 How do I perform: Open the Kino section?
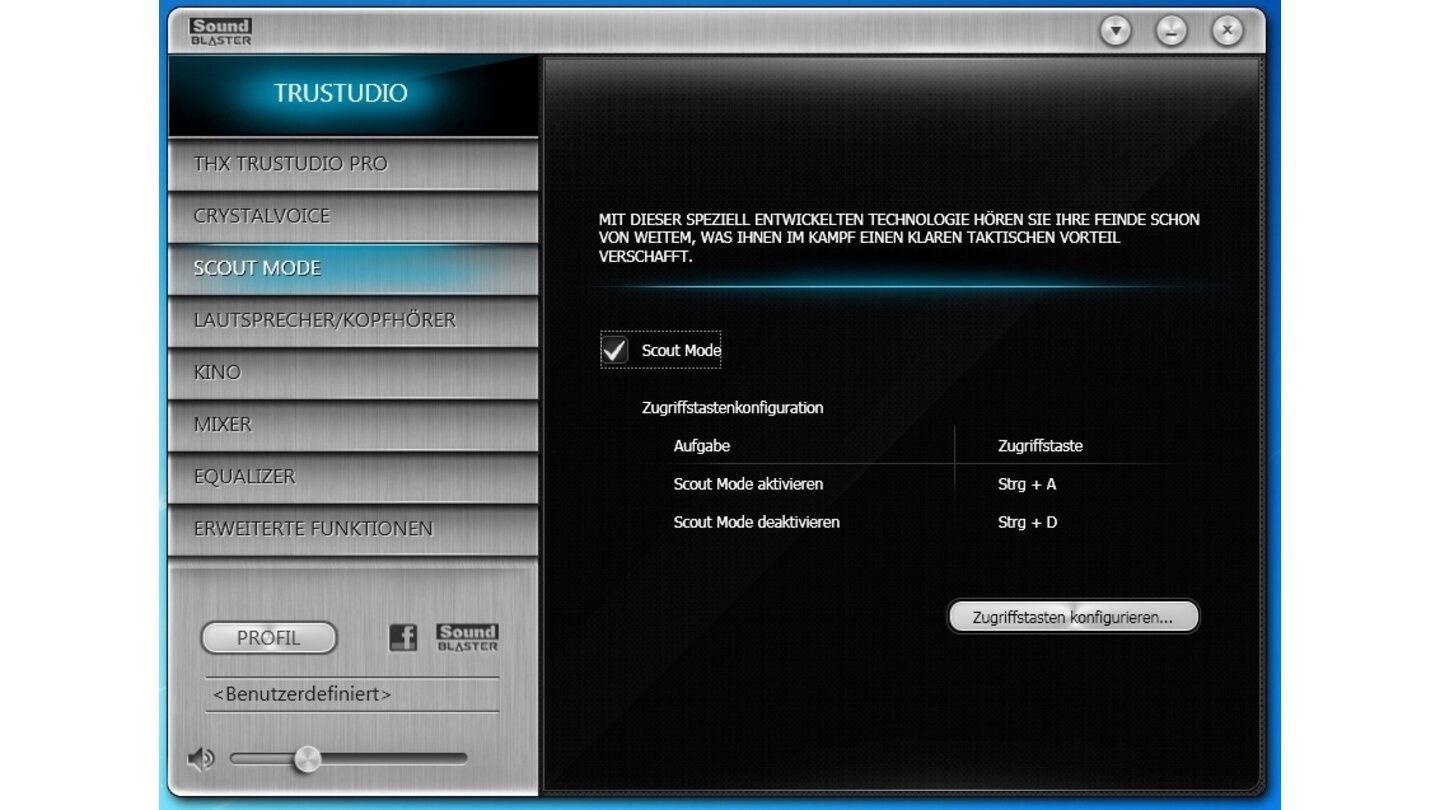[x=353, y=372]
